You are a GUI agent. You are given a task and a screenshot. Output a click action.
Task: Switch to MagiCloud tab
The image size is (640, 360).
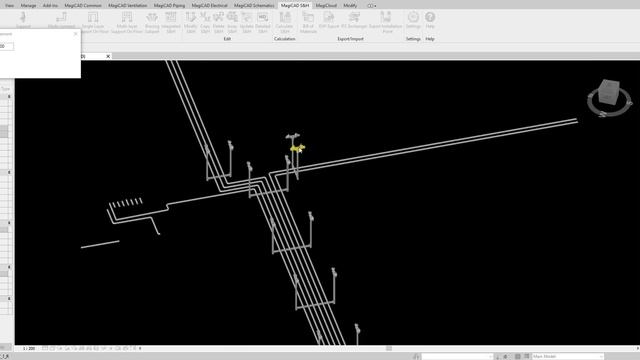[326, 5]
